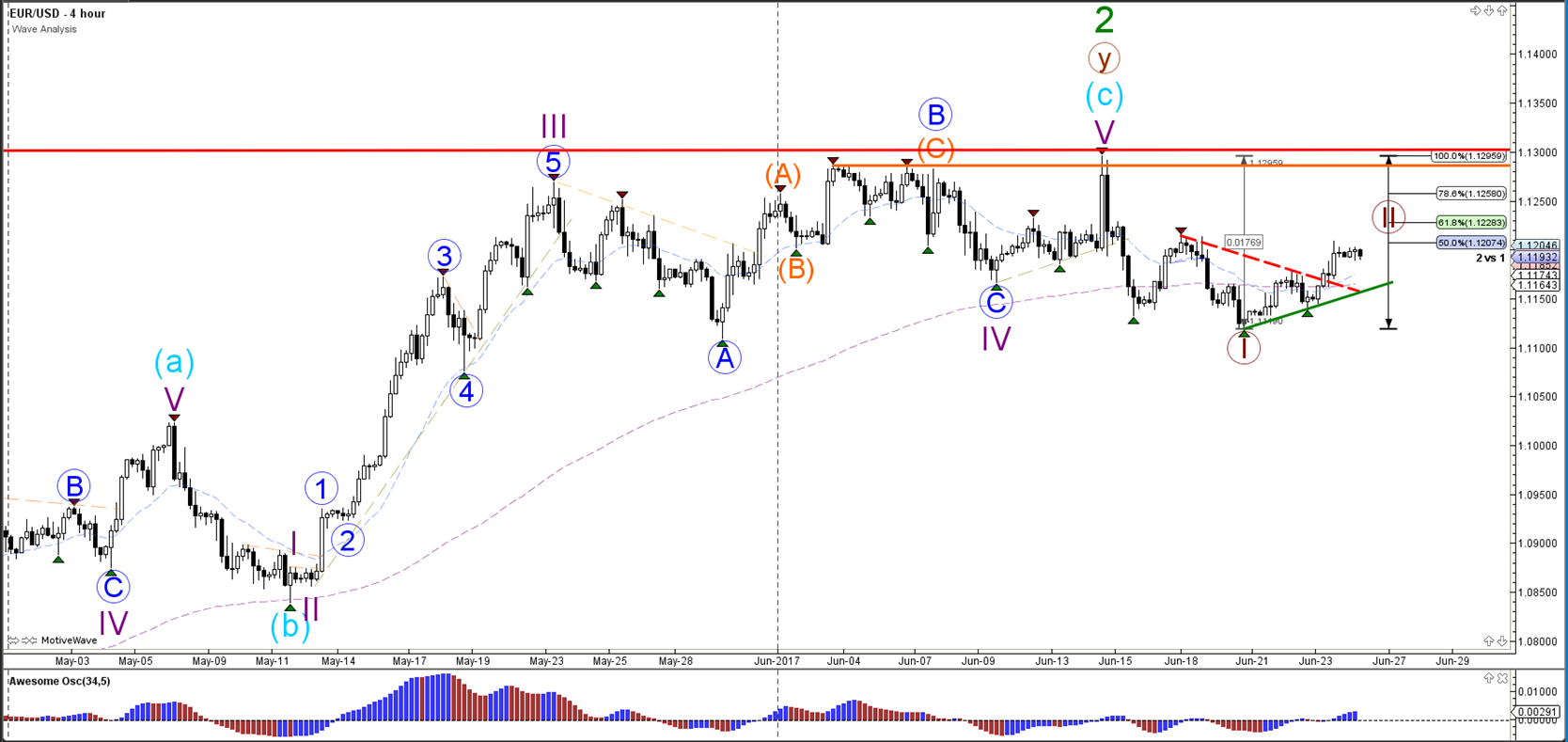This screenshot has width=1568, height=742.
Task: Select the blue circled 1 wave label
Action: click(x=321, y=488)
